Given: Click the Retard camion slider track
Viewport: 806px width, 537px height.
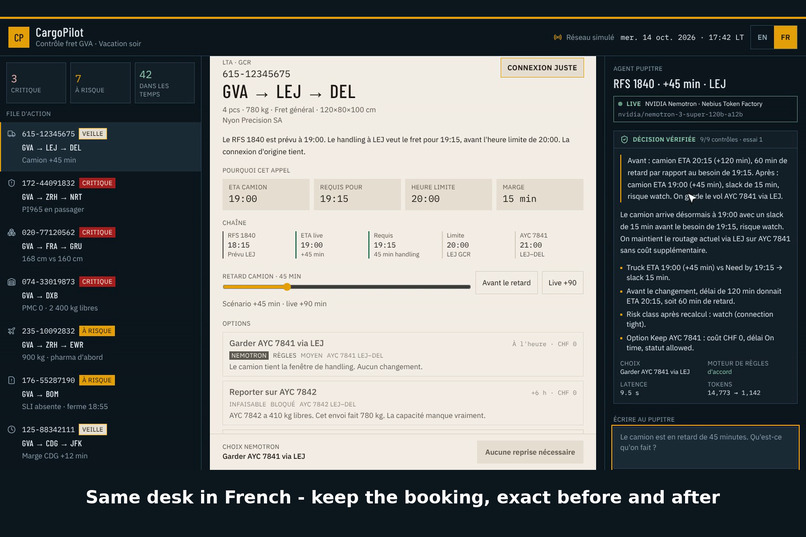Looking at the screenshot, I should coord(346,287).
